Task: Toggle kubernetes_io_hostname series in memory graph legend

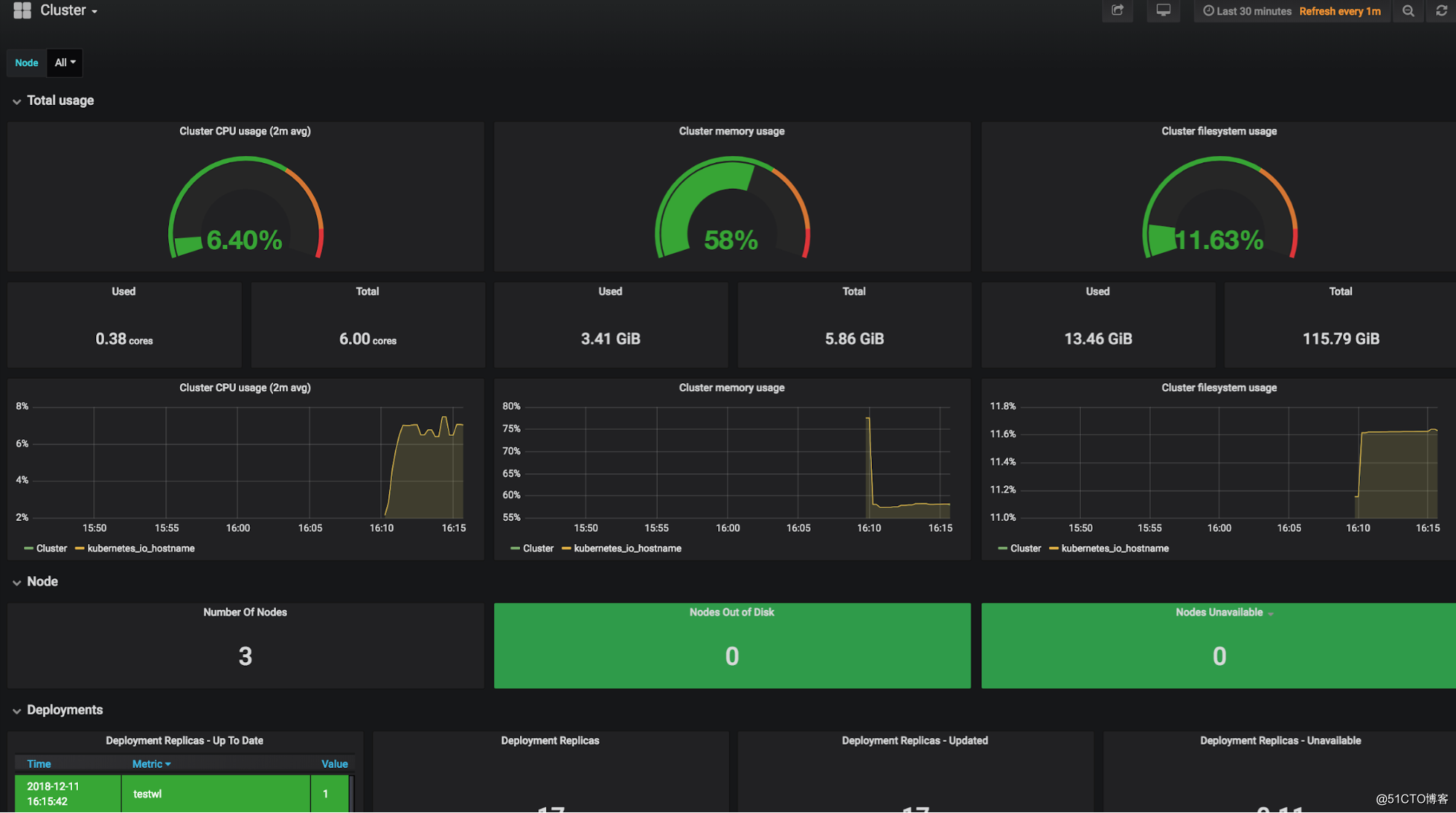Action: [627, 549]
